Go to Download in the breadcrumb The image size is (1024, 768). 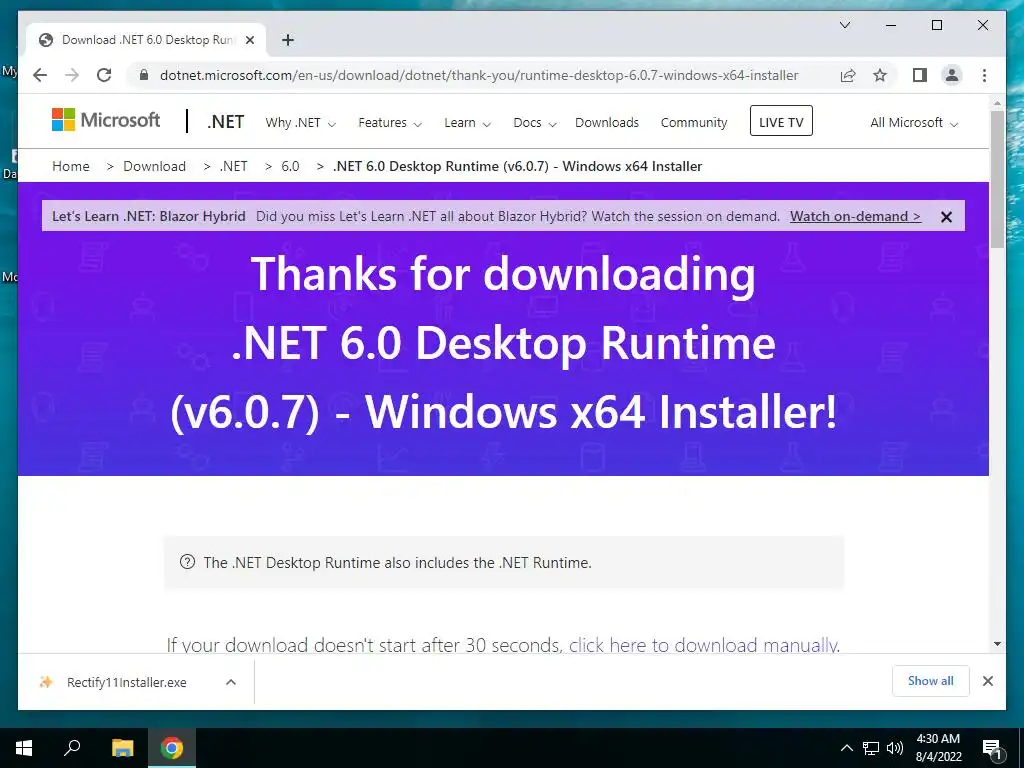click(x=154, y=167)
